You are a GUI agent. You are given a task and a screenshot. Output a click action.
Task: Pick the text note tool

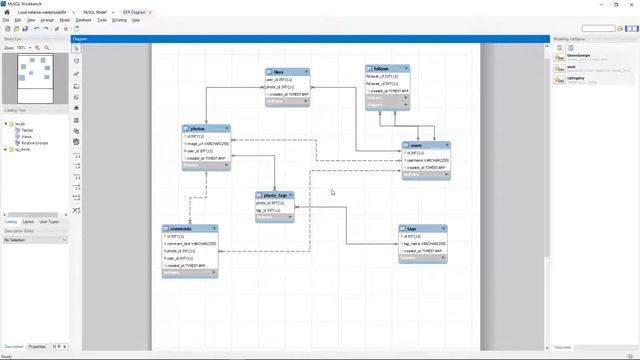[76, 97]
